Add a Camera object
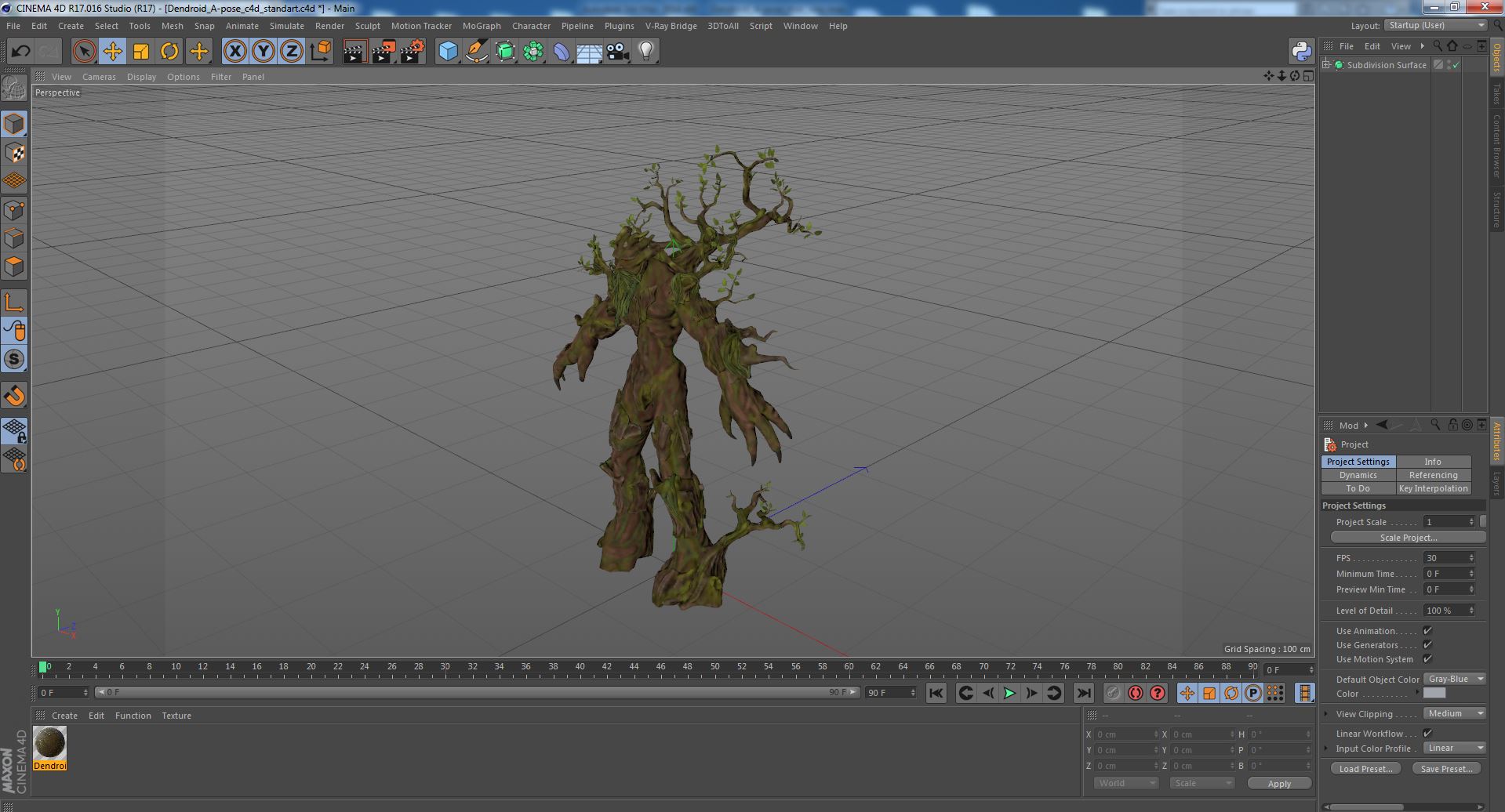The height and width of the screenshot is (812, 1505). 617,52
